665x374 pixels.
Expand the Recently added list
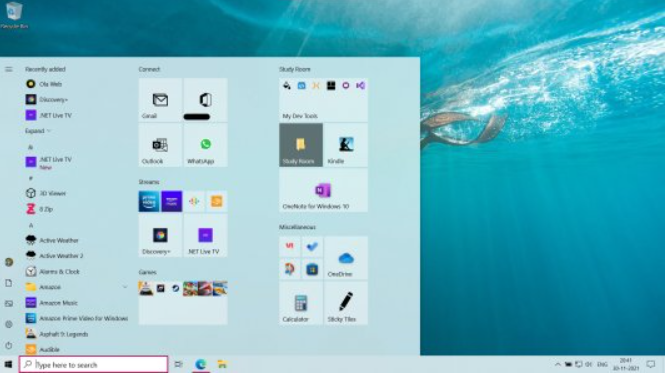pos(38,131)
